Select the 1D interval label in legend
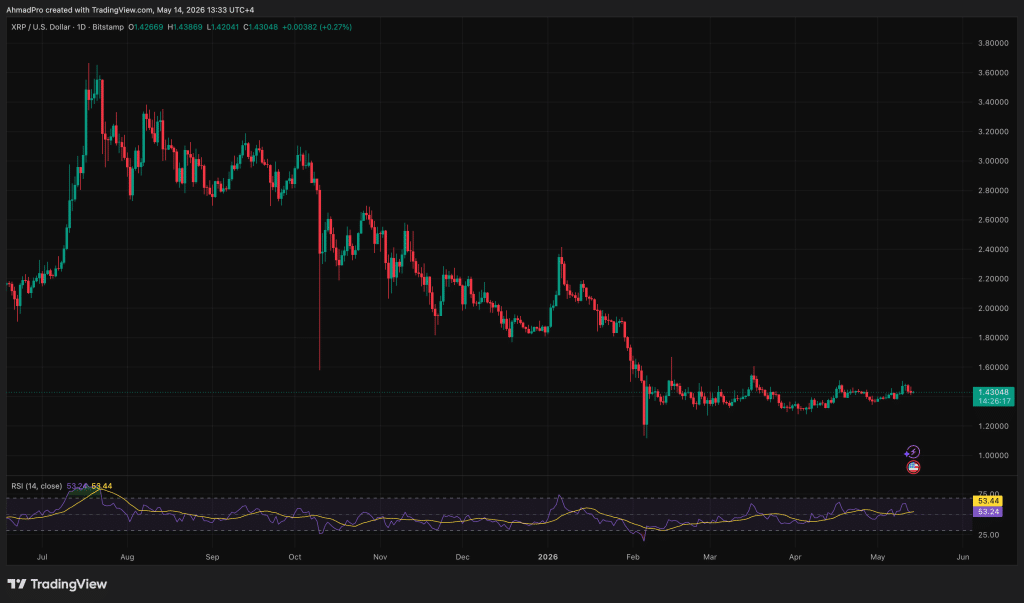Screen dimensions: 1024x603 pos(82,27)
